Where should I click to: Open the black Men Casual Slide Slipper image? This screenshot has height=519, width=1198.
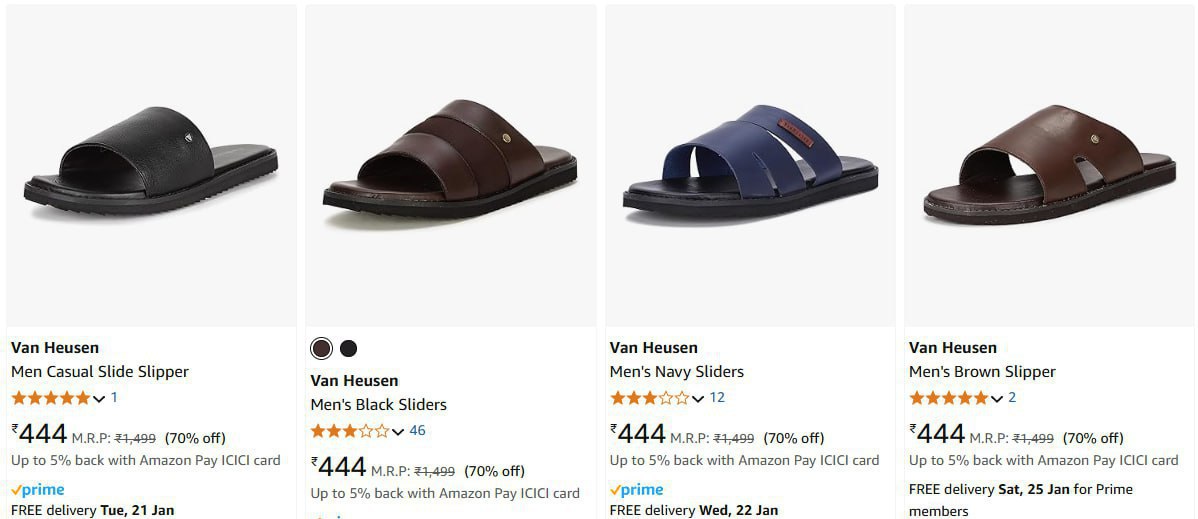[x=151, y=164]
